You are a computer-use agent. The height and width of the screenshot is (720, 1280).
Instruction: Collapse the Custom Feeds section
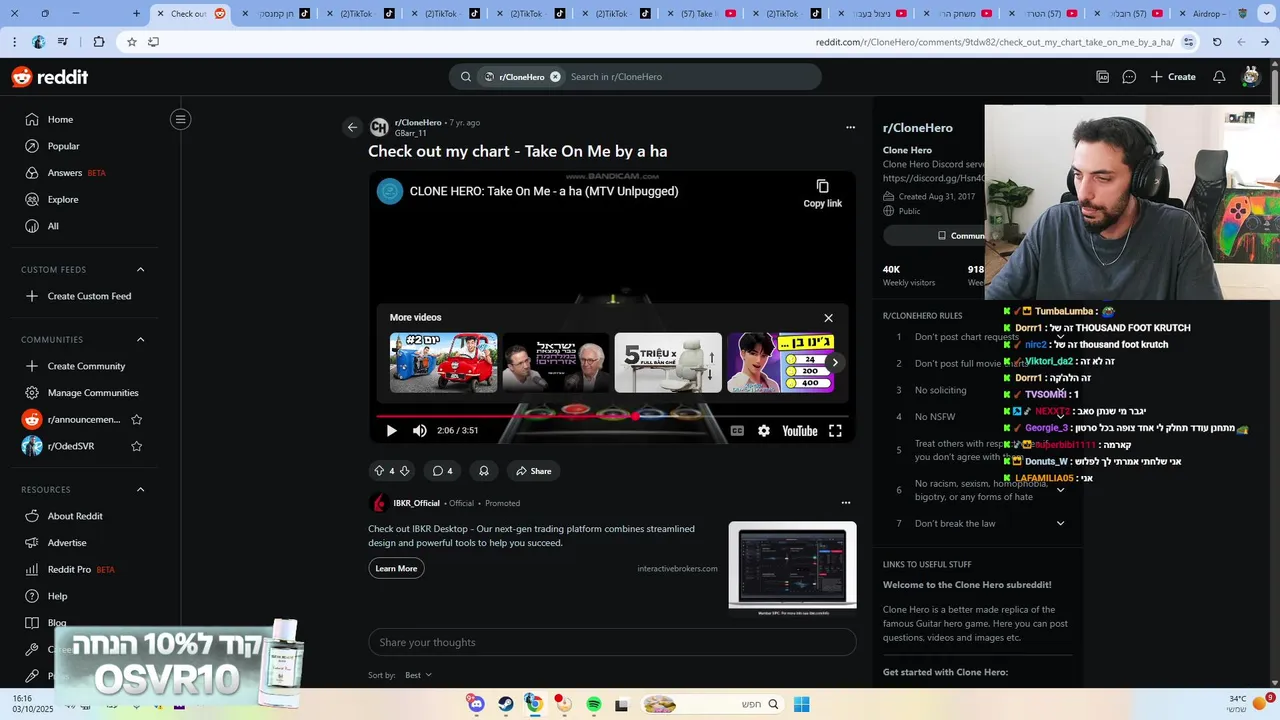tap(140, 270)
